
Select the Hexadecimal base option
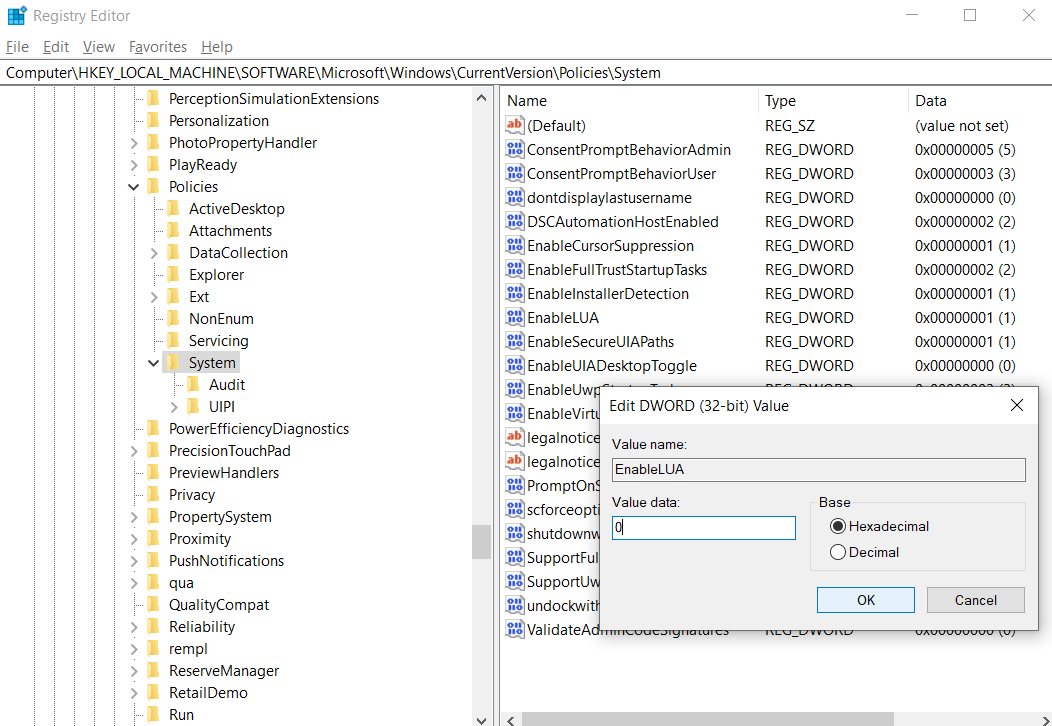pyautogui.click(x=837, y=526)
